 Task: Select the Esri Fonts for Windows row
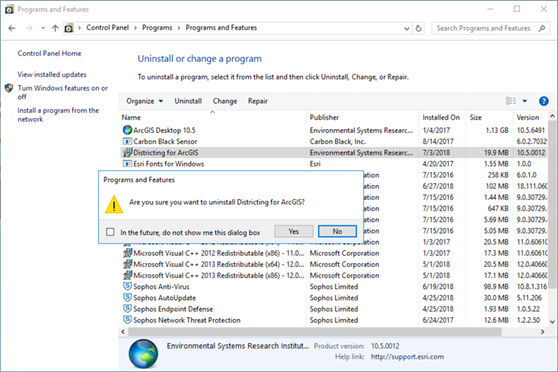click(334, 164)
